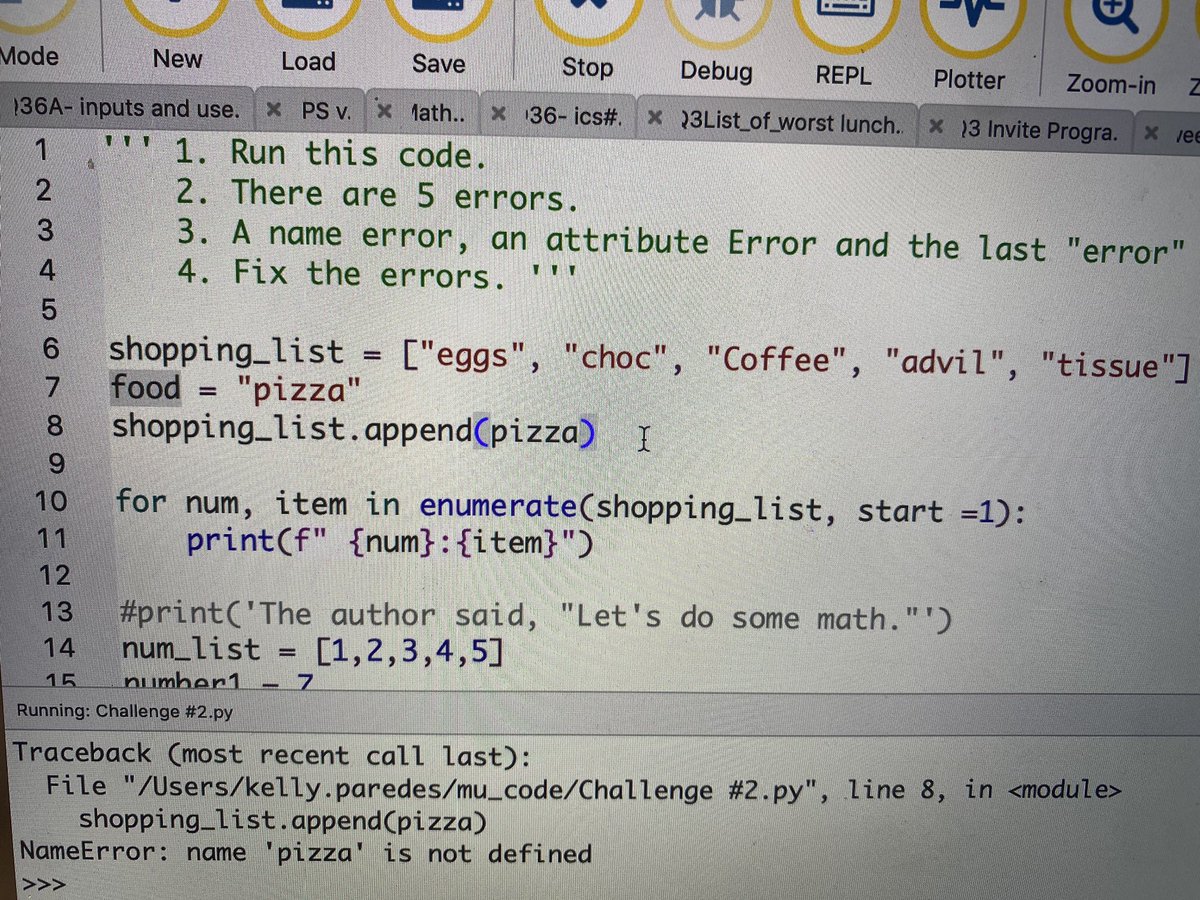This screenshot has height=900, width=1200.
Task: Click the Mode toolbar button
Action: coord(28,36)
